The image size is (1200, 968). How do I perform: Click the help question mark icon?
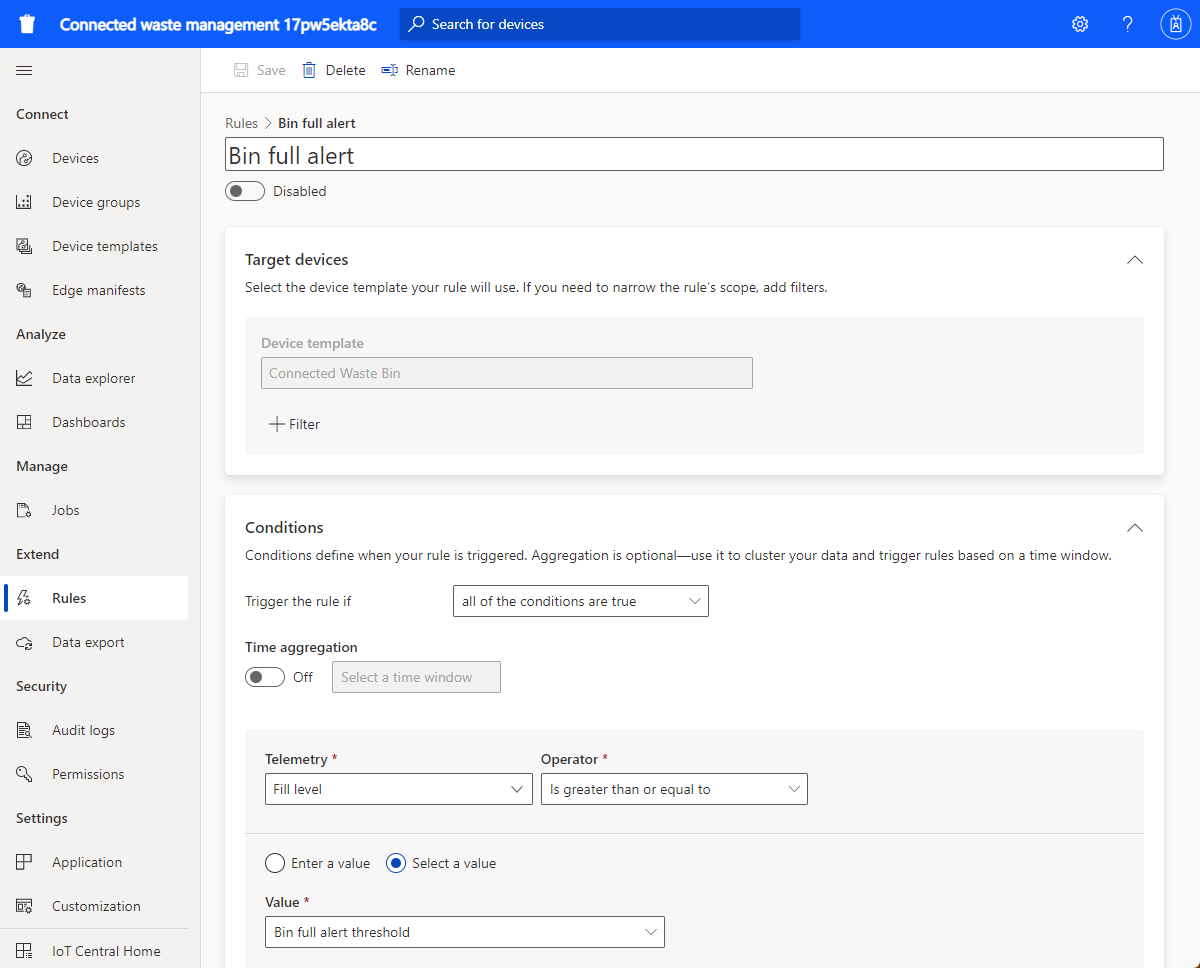(1127, 24)
